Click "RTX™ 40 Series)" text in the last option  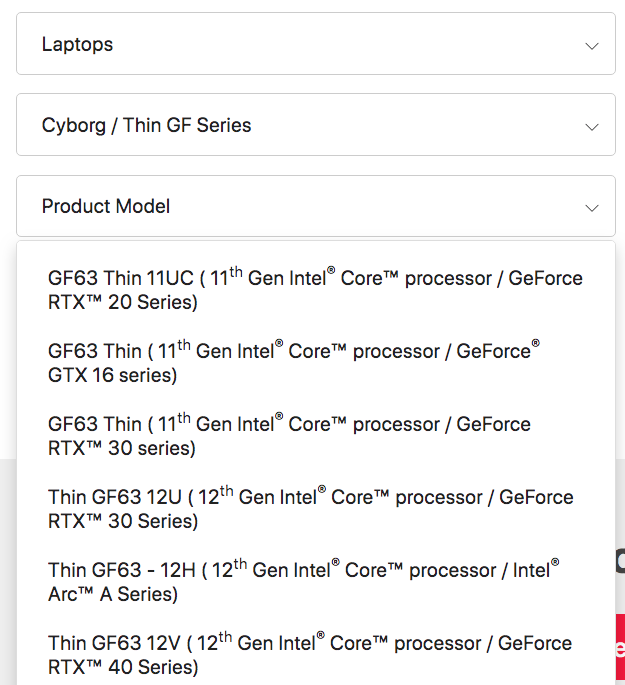pyautogui.click(x=123, y=667)
